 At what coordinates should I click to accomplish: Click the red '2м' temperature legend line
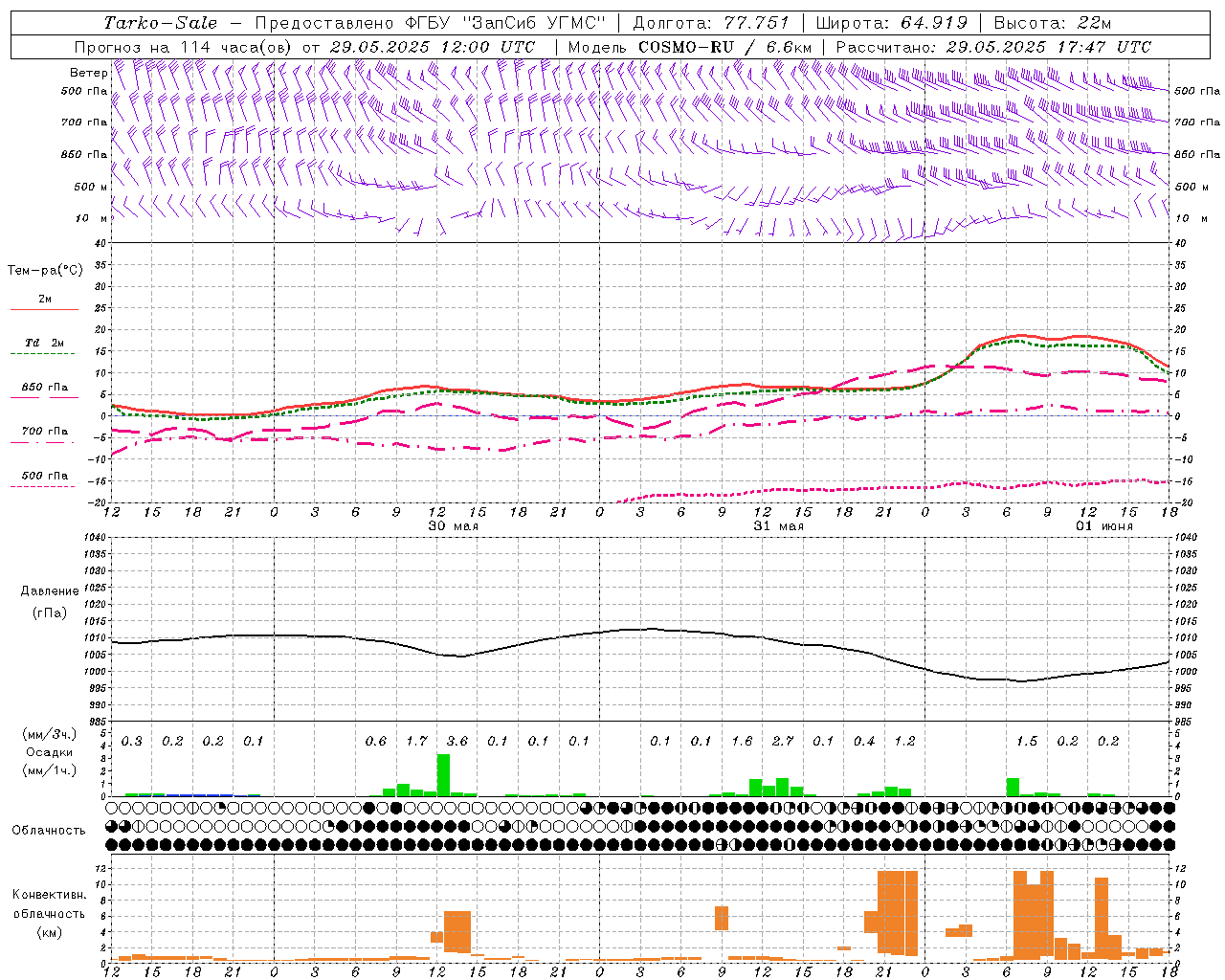(44, 309)
